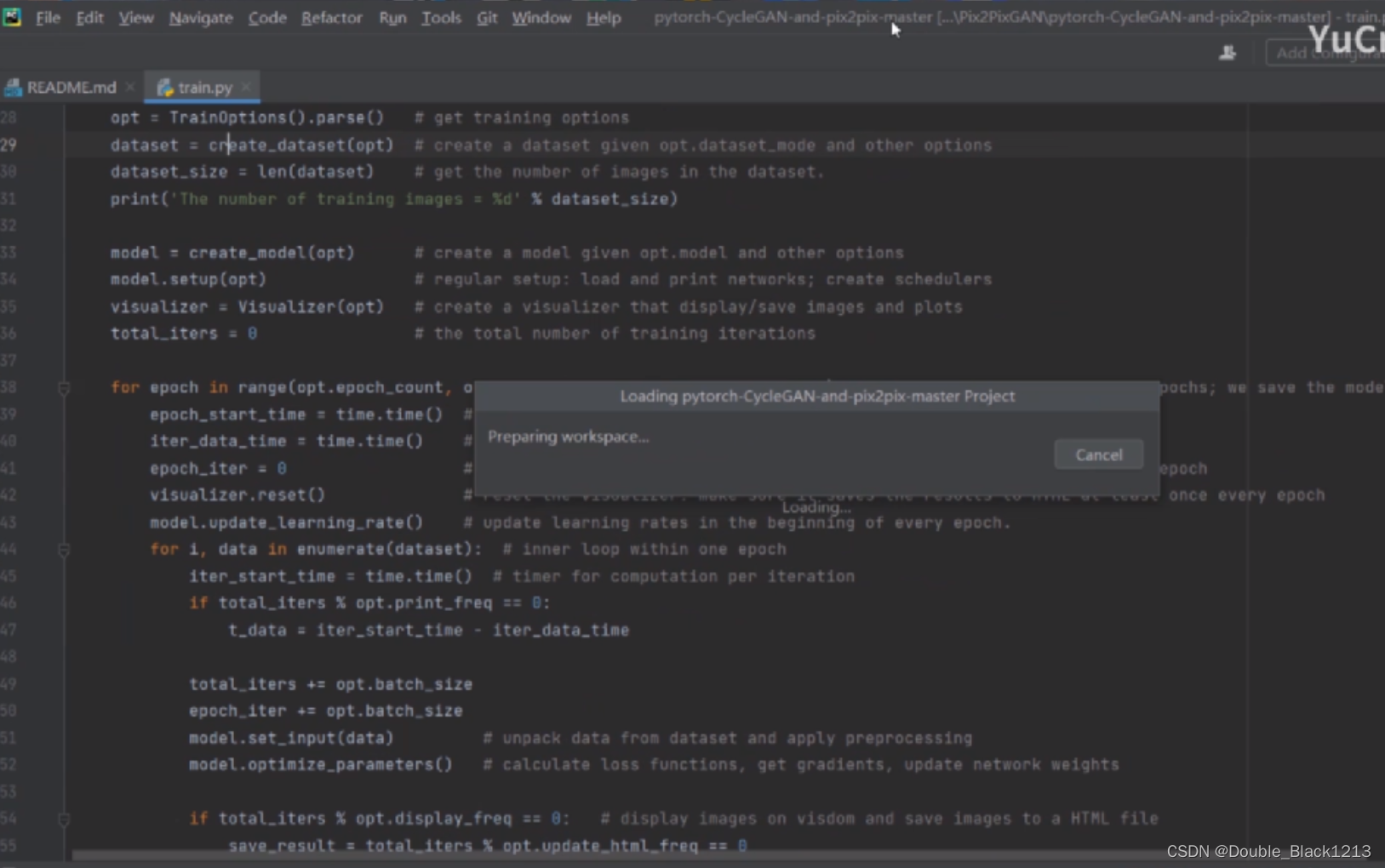Click the 'save_result' assignment on last line
Image resolution: width=1385 pixels, height=868 pixels.
(x=488, y=846)
